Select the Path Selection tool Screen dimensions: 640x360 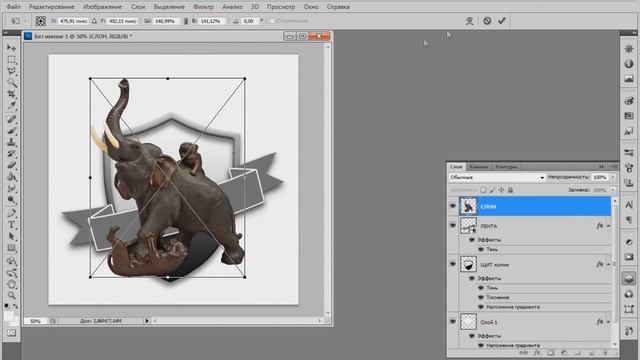(x=11, y=236)
